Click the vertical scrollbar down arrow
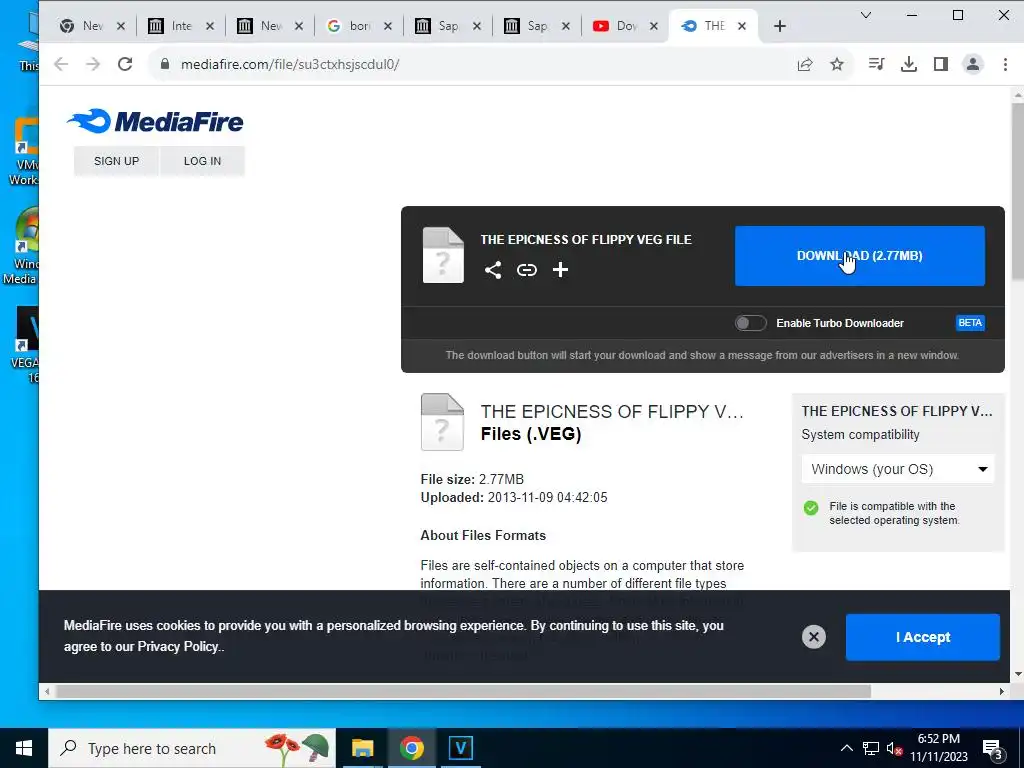 (x=1017, y=674)
